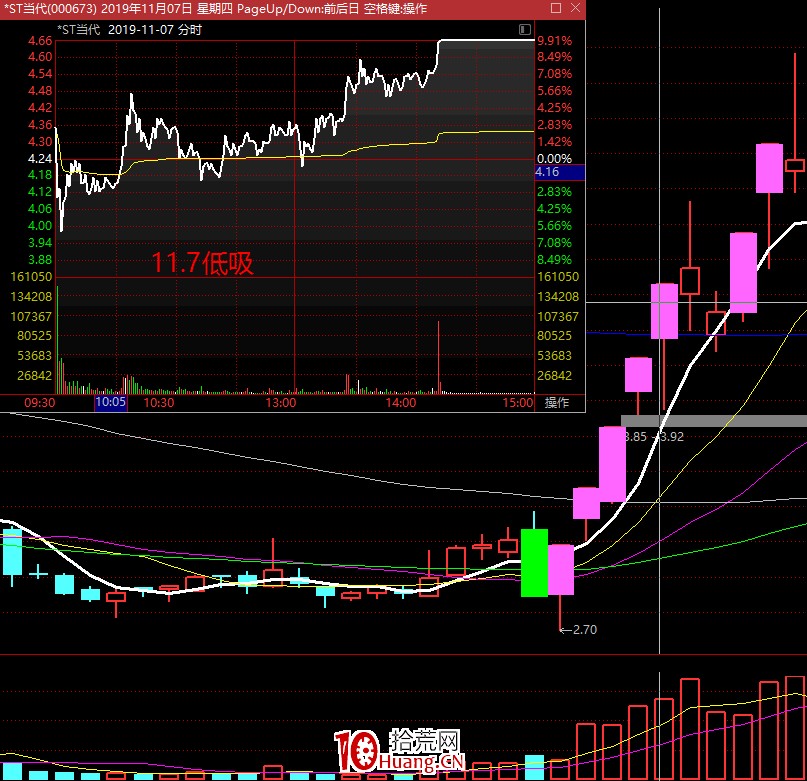Click the 0.00% baseline percentage label
Screen dimensions: 807x781
(x=555, y=159)
